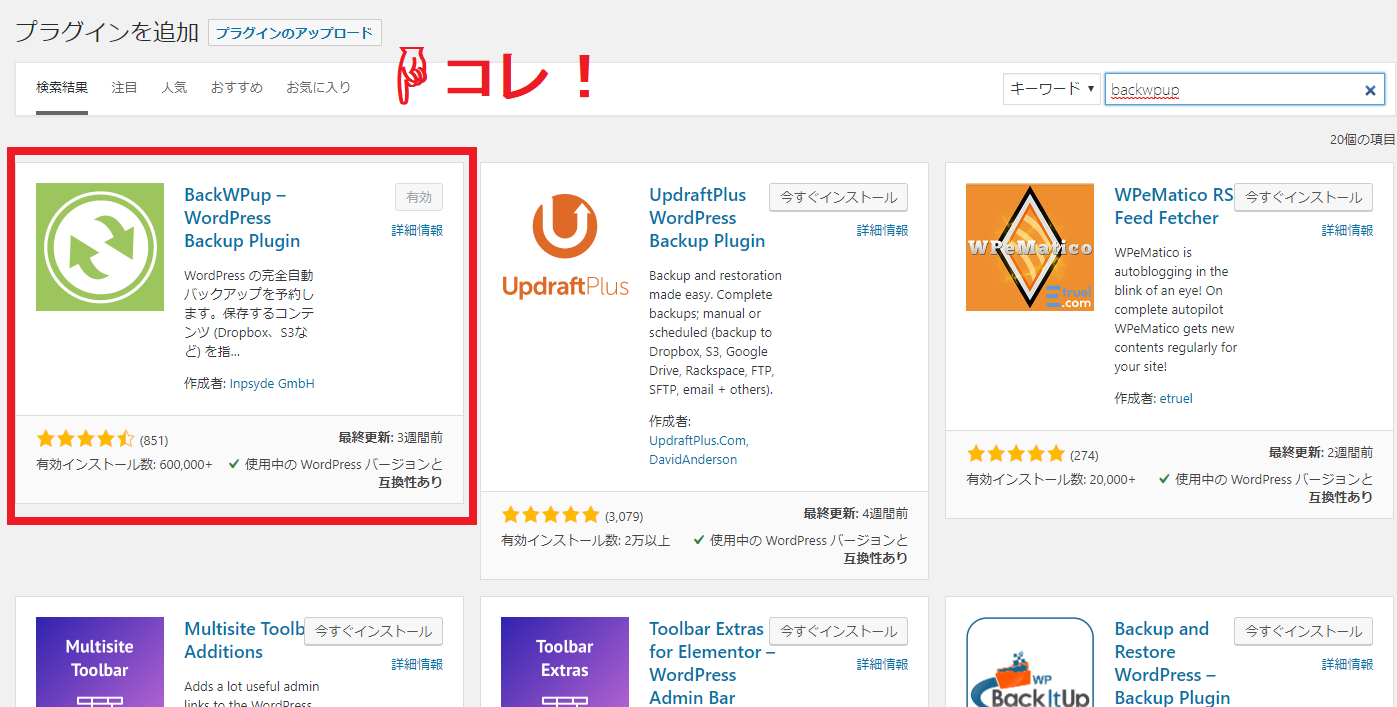Clear the backwpup search field with X
Screen dimensions: 1397x707
coord(1370,90)
